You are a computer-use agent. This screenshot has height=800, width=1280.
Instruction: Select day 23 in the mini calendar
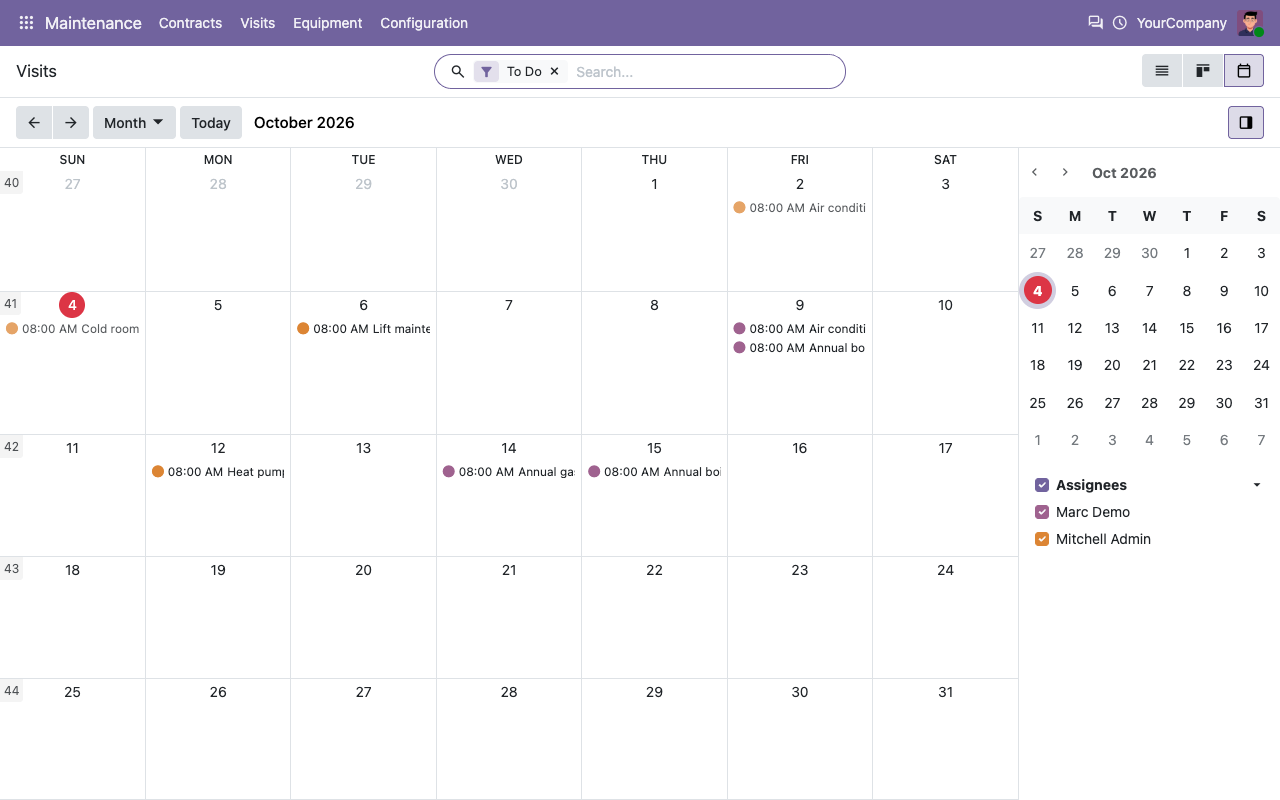1224,365
